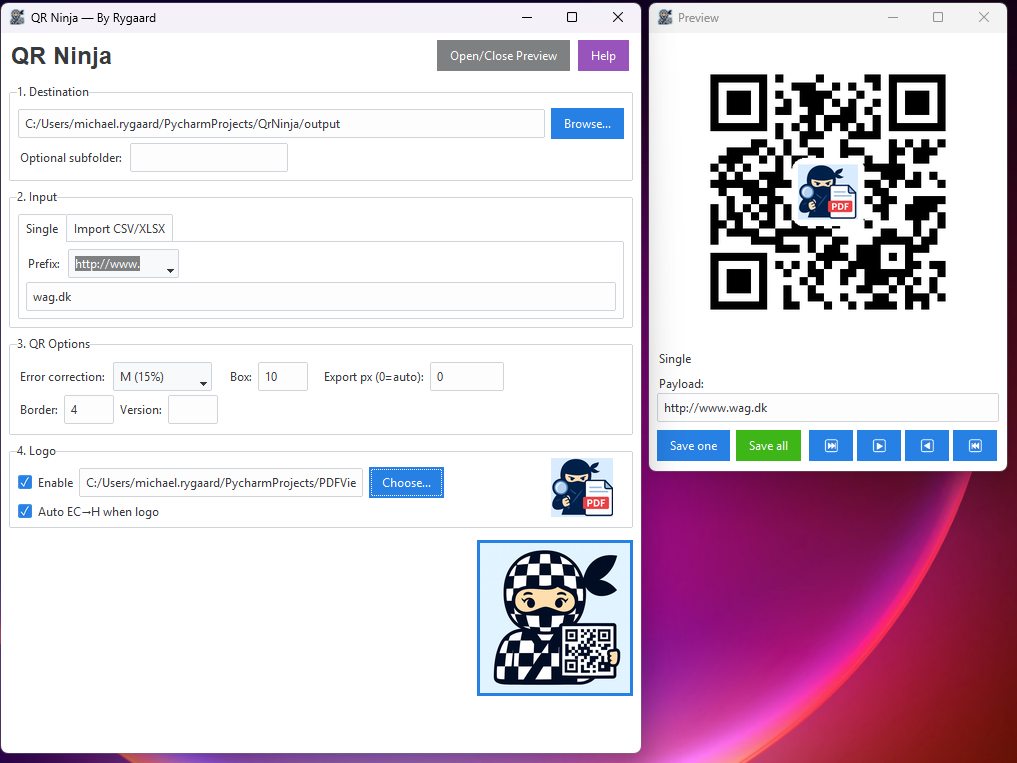Click the checkered ninja mascot image
This screenshot has height=763, width=1017.
(555, 618)
